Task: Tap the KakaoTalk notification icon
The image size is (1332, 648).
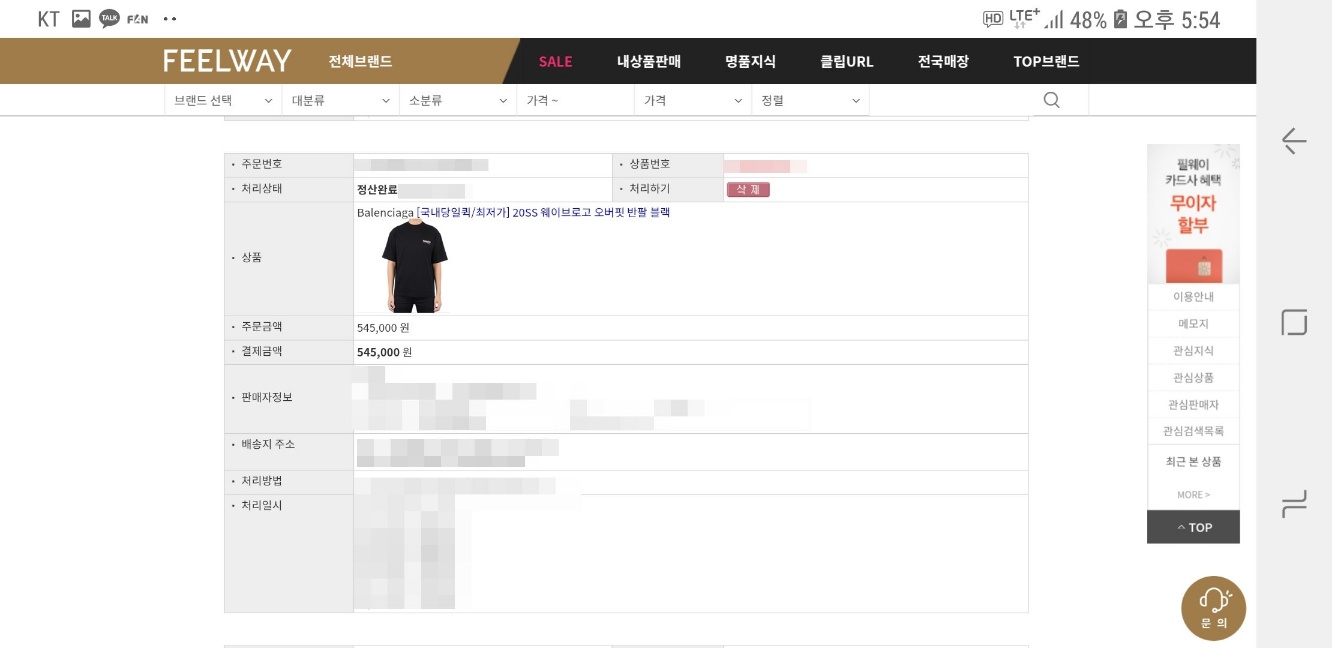Action: (109, 19)
